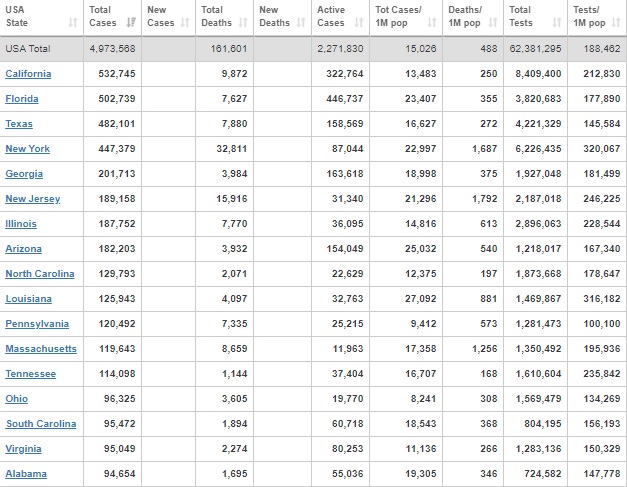
Task: Click the Pennsylvania link
Action: tap(37, 324)
